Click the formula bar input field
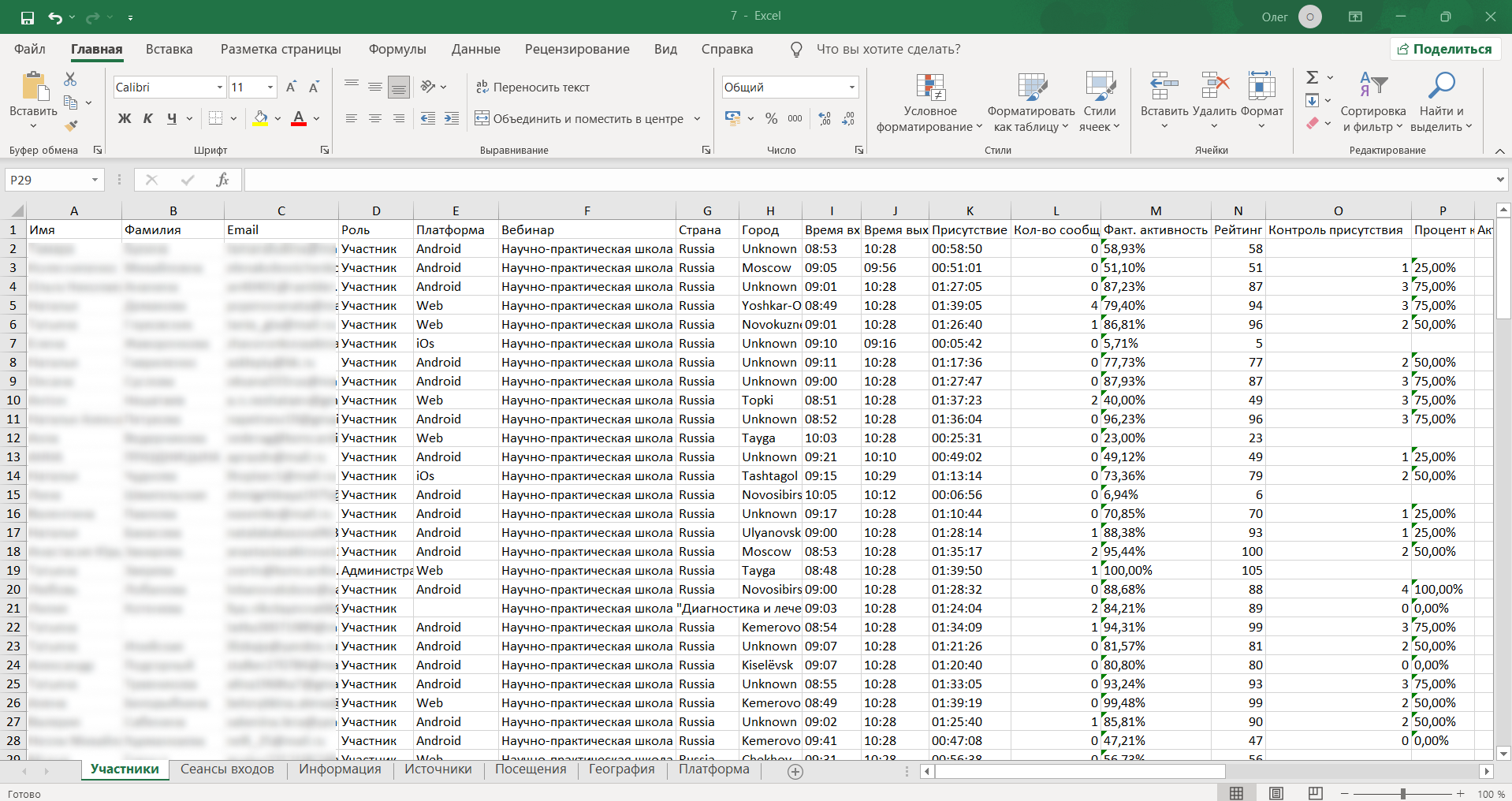1512x801 pixels. pyautogui.click(x=867, y=180)
